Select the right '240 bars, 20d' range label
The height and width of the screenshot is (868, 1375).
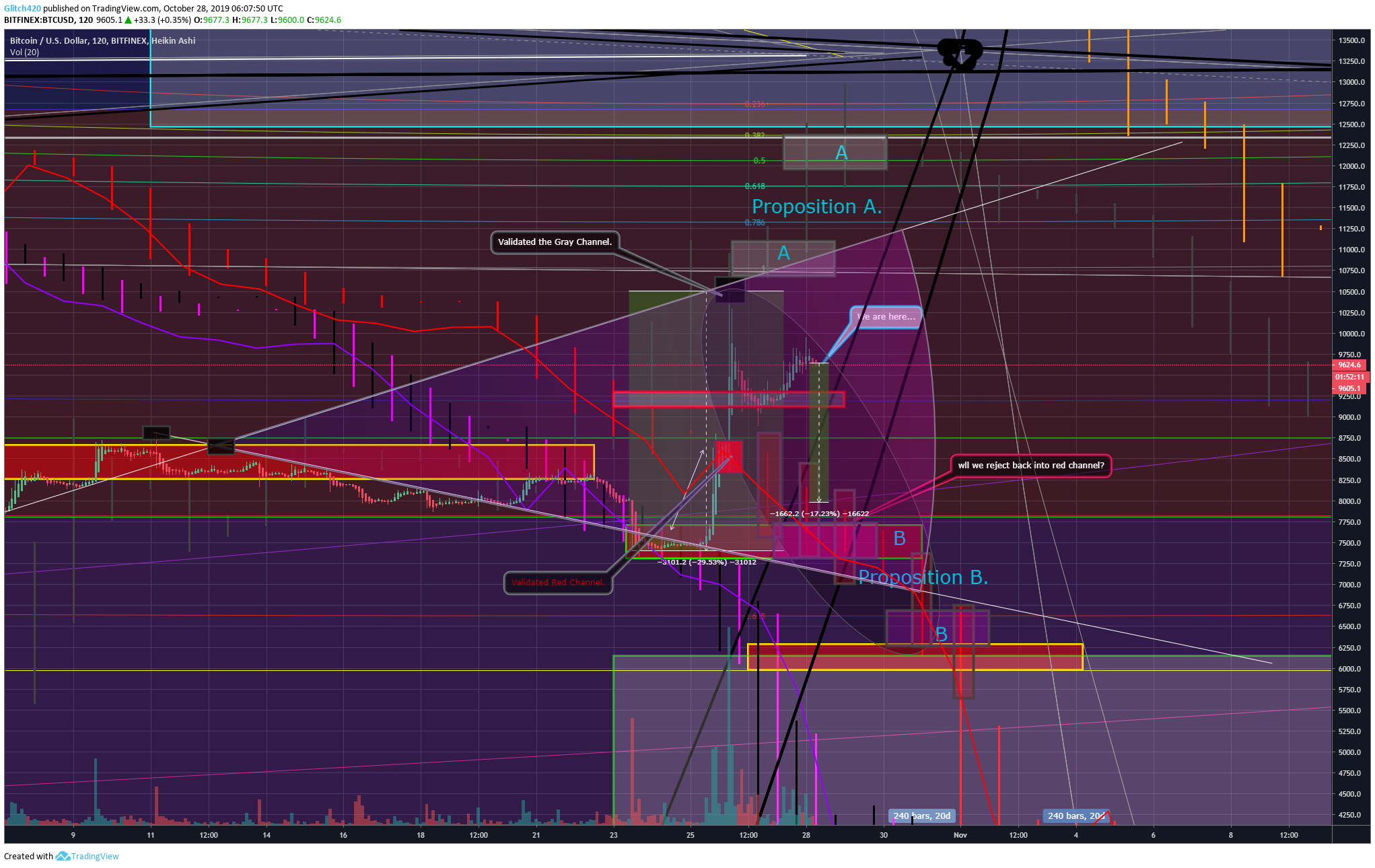pos(1076,816)
